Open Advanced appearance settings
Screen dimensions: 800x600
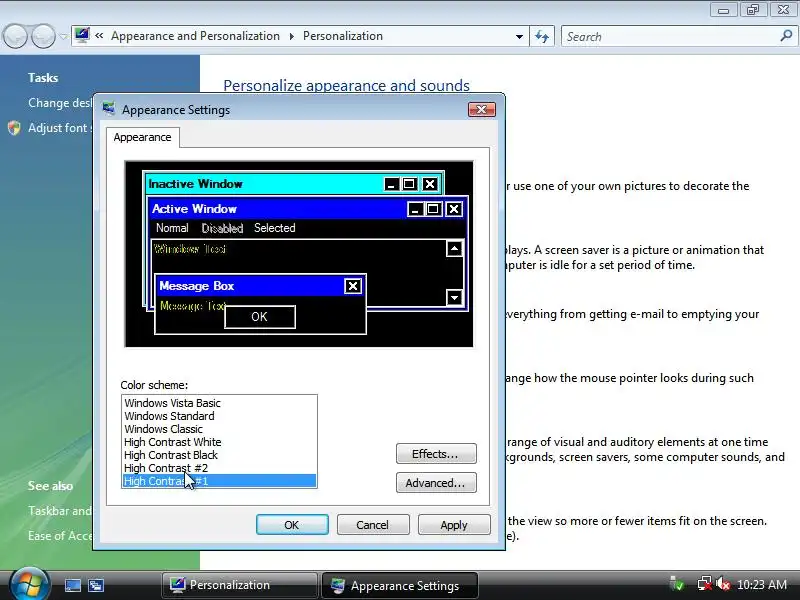tap(436, 483)
